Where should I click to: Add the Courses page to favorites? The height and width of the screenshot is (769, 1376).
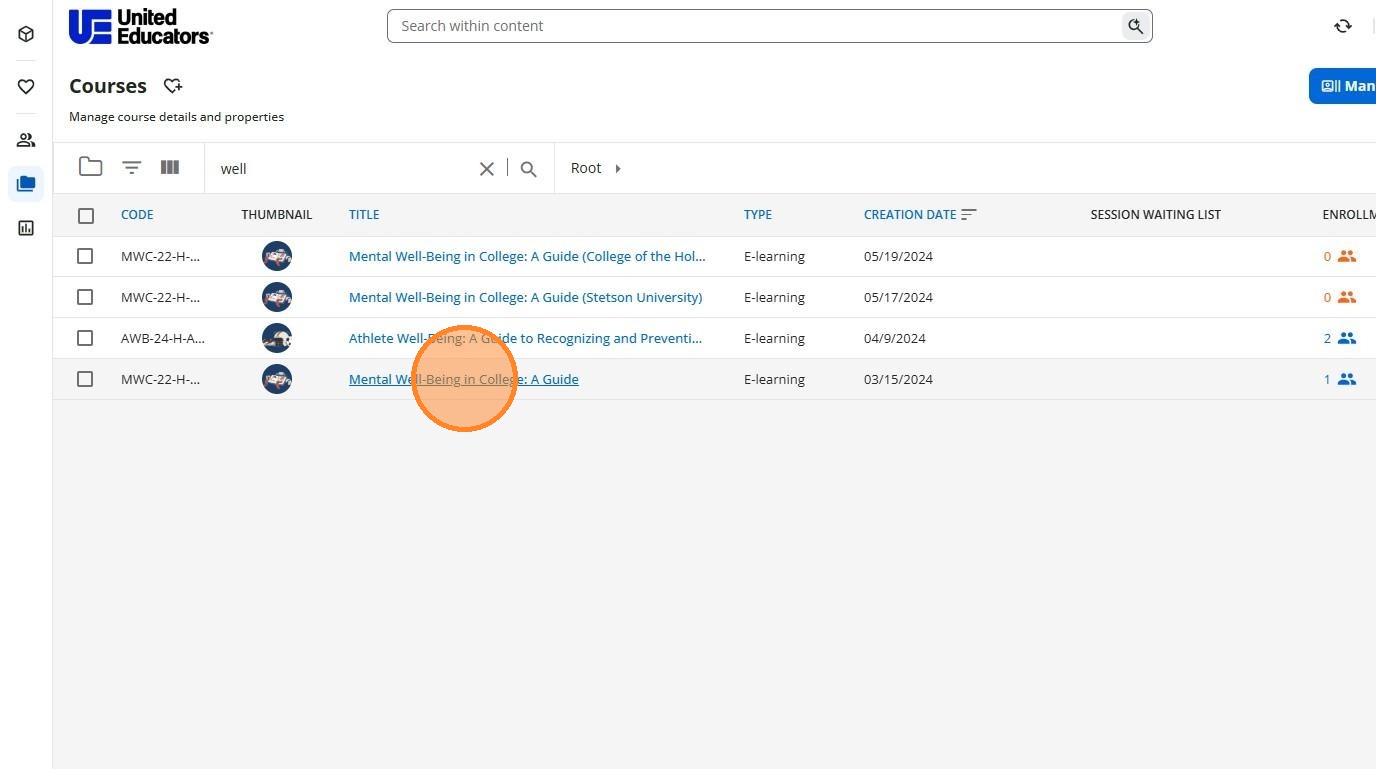pos(173,86)
